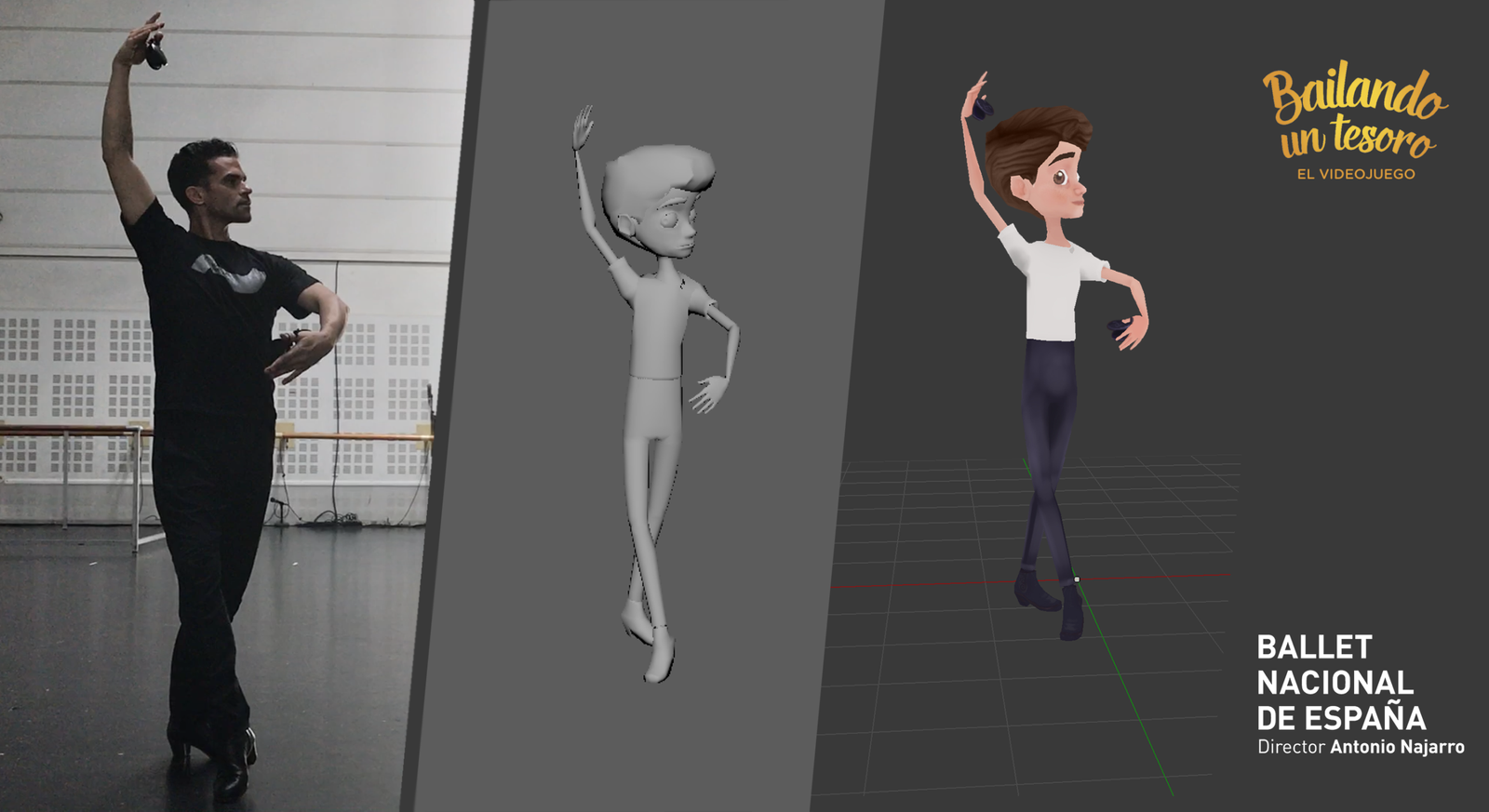Select the white origin point on the grid
The height and width of the screenshot is (812, 1489).
point(1077,579)
